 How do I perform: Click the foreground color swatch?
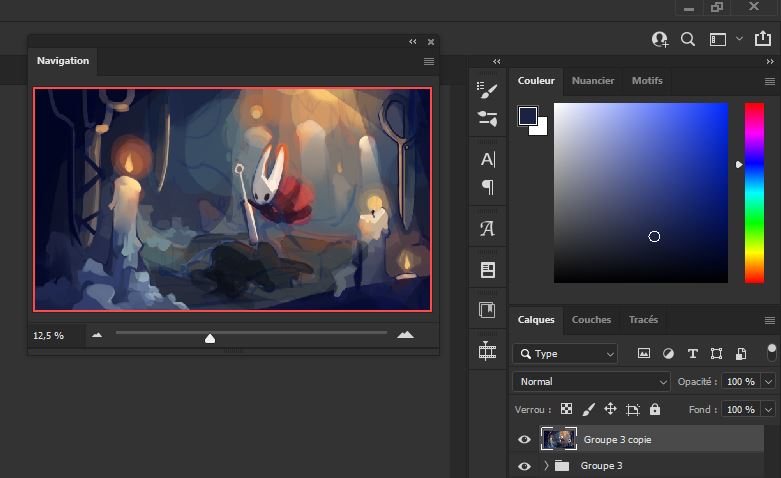tap(527, 116)
